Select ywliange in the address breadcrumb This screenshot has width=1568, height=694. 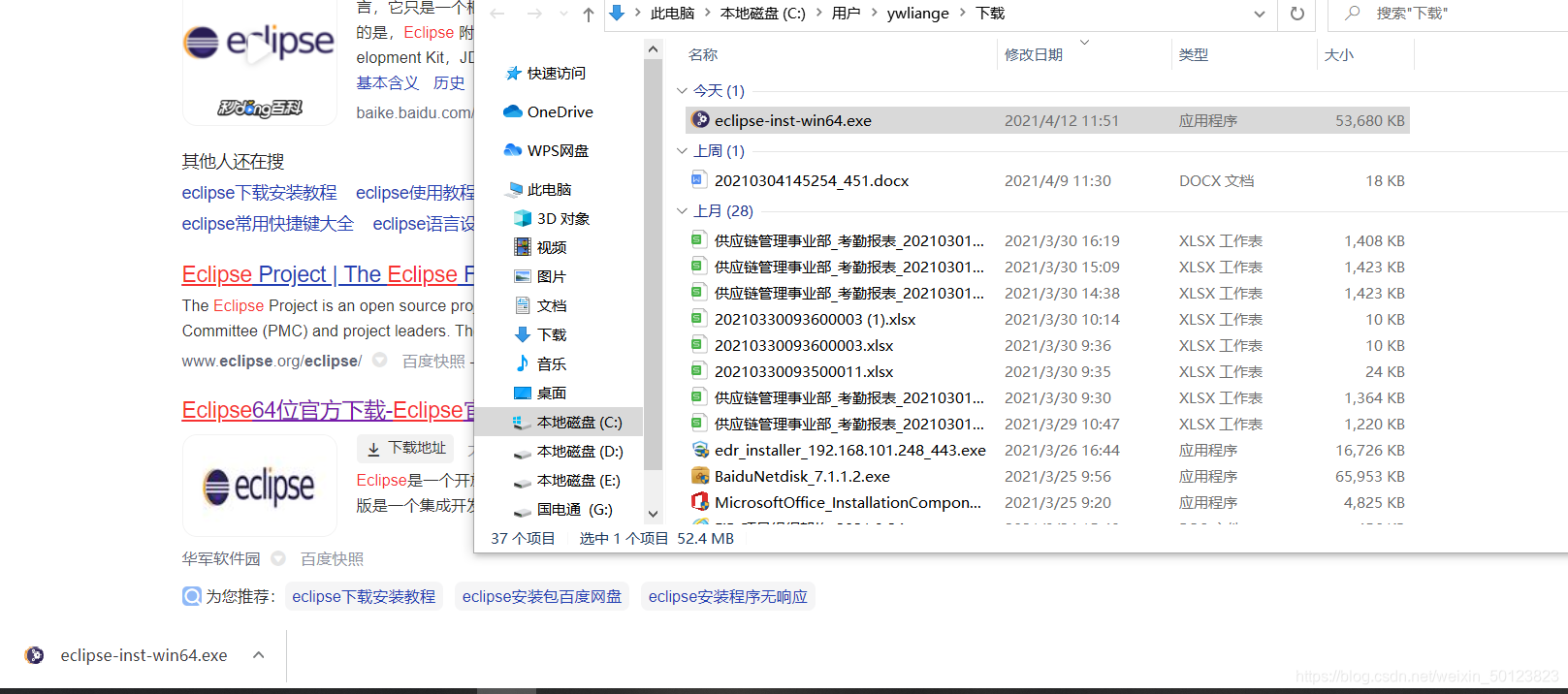point(918,14)
